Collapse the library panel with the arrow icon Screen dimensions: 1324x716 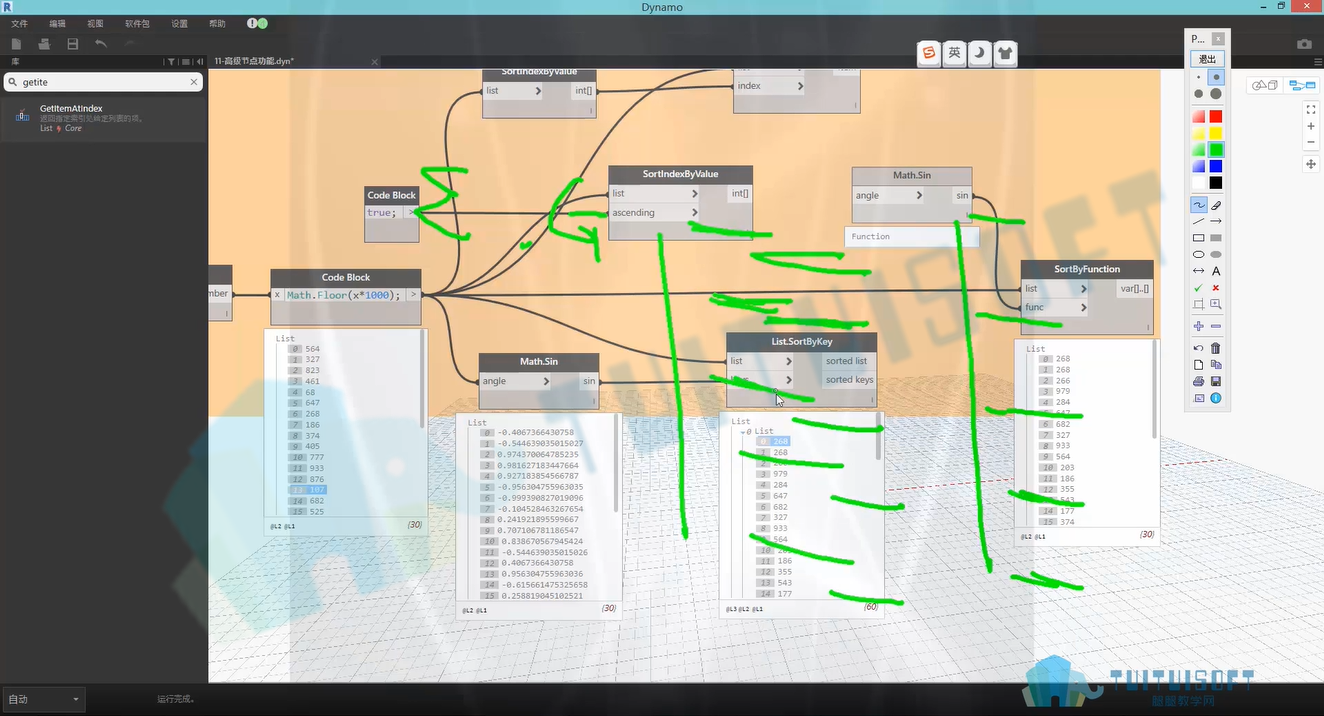click(x=200, y=62)
